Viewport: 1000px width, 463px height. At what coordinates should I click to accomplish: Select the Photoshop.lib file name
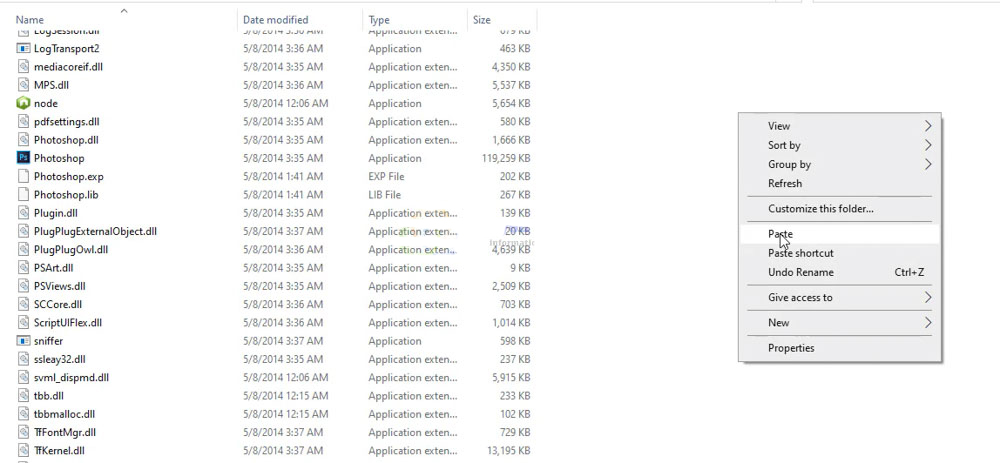(66, 195)
